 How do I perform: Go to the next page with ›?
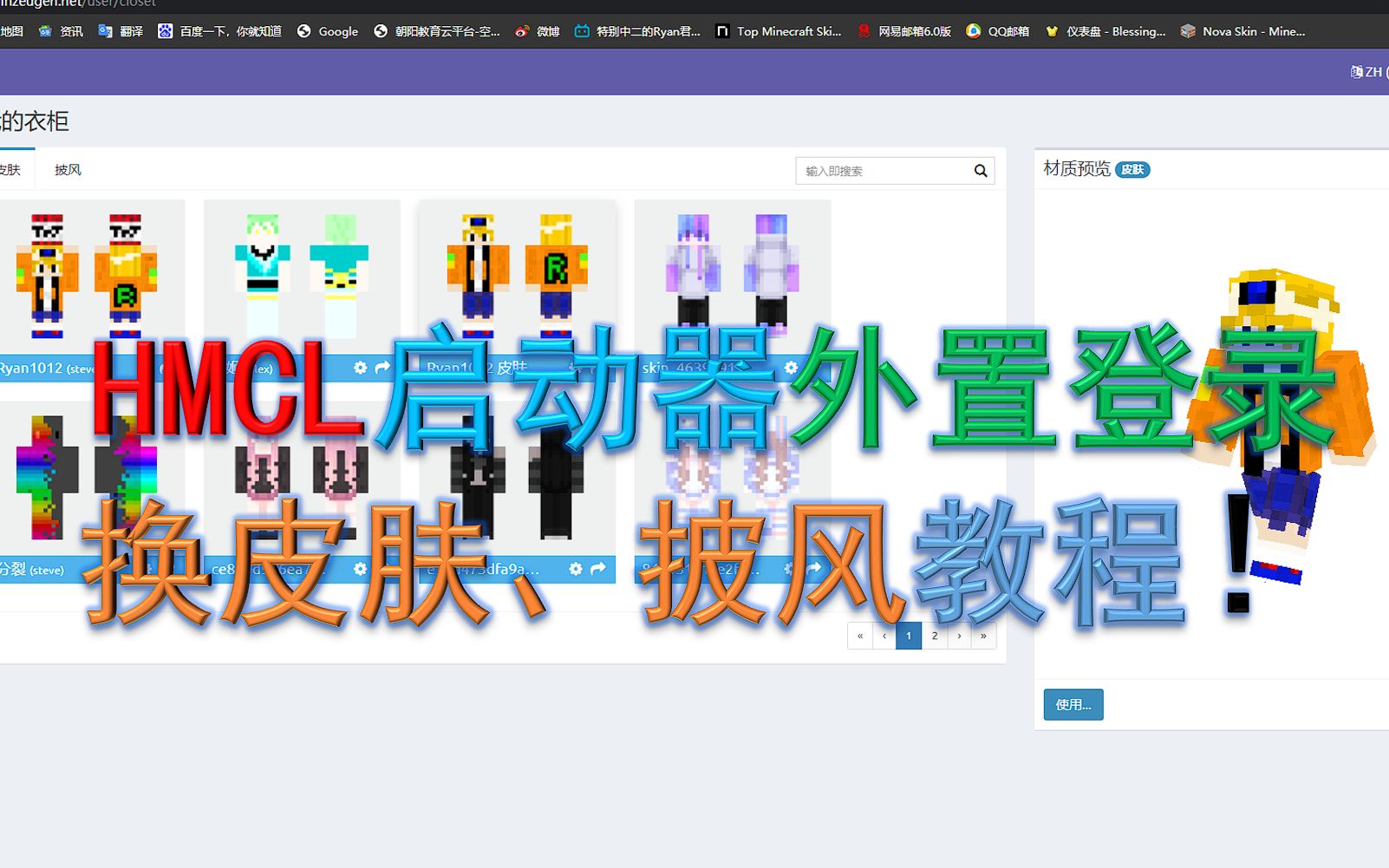pyautogui.click(x=959, y=636)
